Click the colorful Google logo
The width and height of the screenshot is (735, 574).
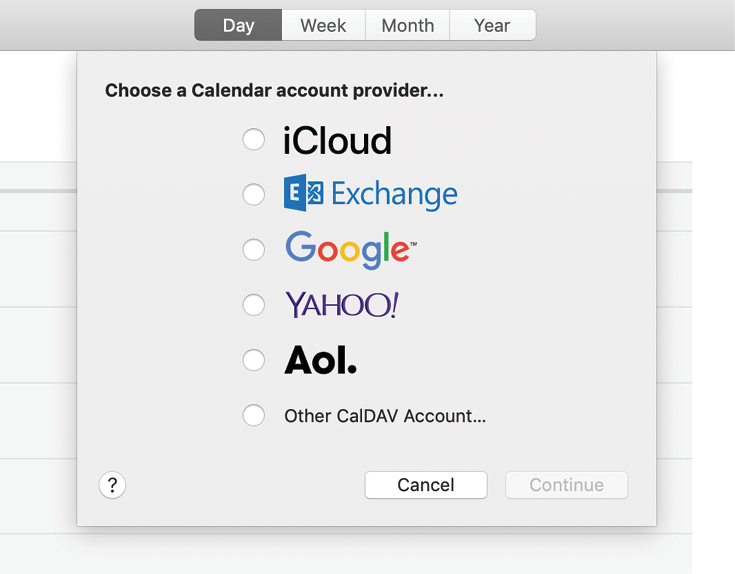(x=350, y=249)
